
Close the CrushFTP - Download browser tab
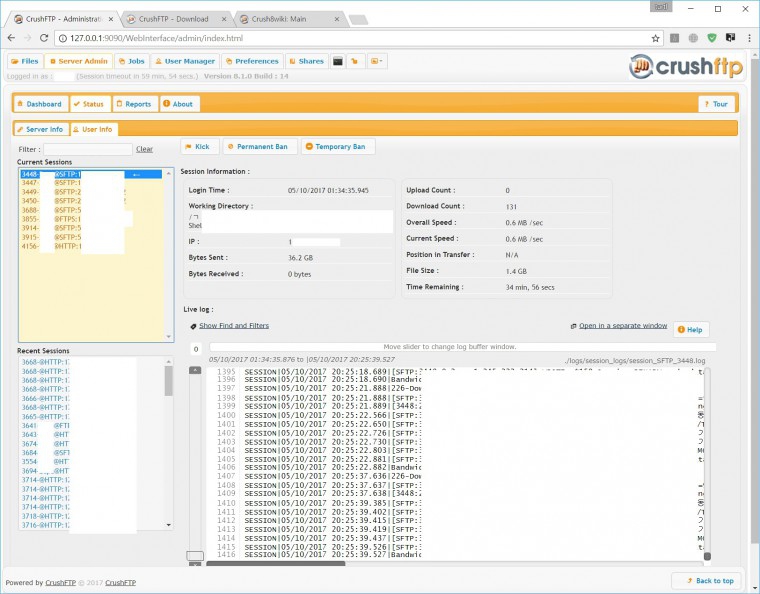(224, 19)
